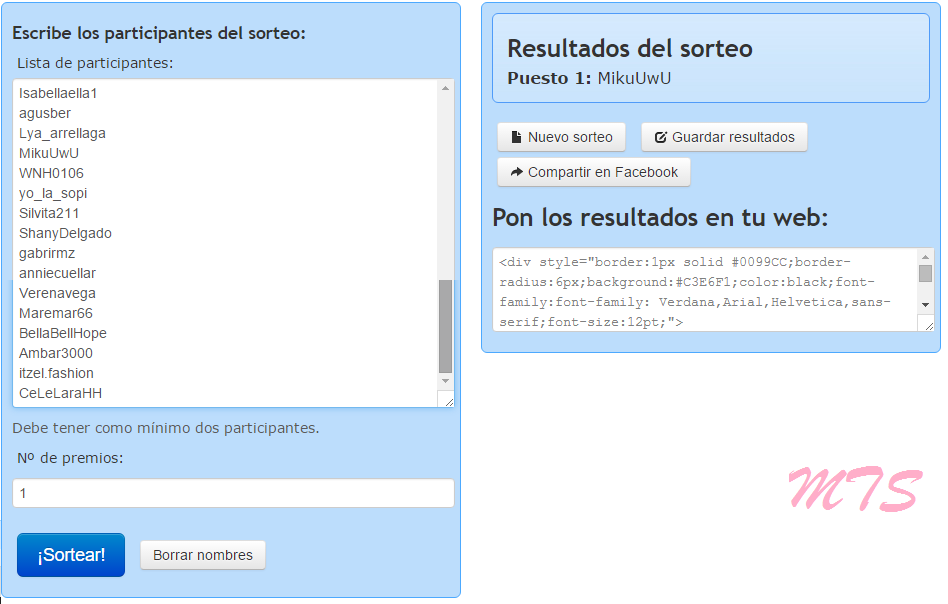Click the Lista de participantes label

pos(95,63)
